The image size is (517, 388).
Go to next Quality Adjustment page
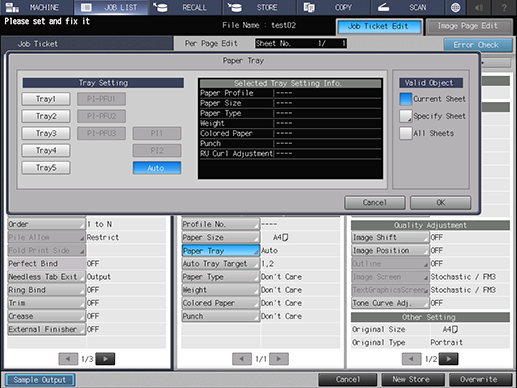pos(448,359)
